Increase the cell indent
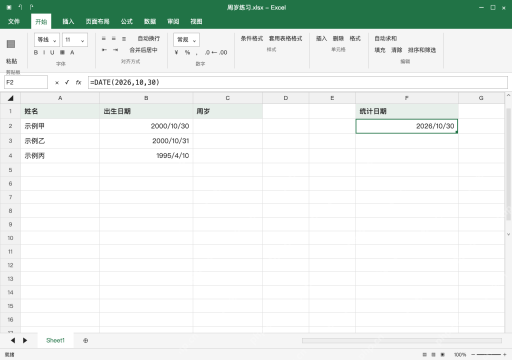 pos(115,50)
